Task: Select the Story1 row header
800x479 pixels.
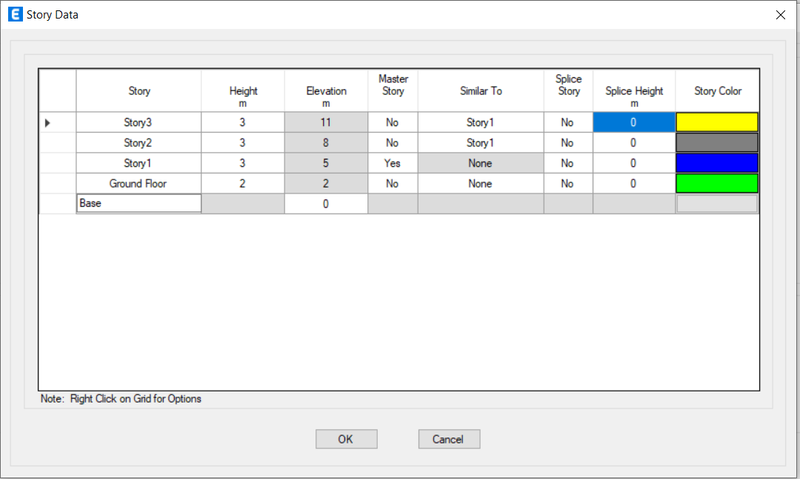Action: click(x=58, y=163)
